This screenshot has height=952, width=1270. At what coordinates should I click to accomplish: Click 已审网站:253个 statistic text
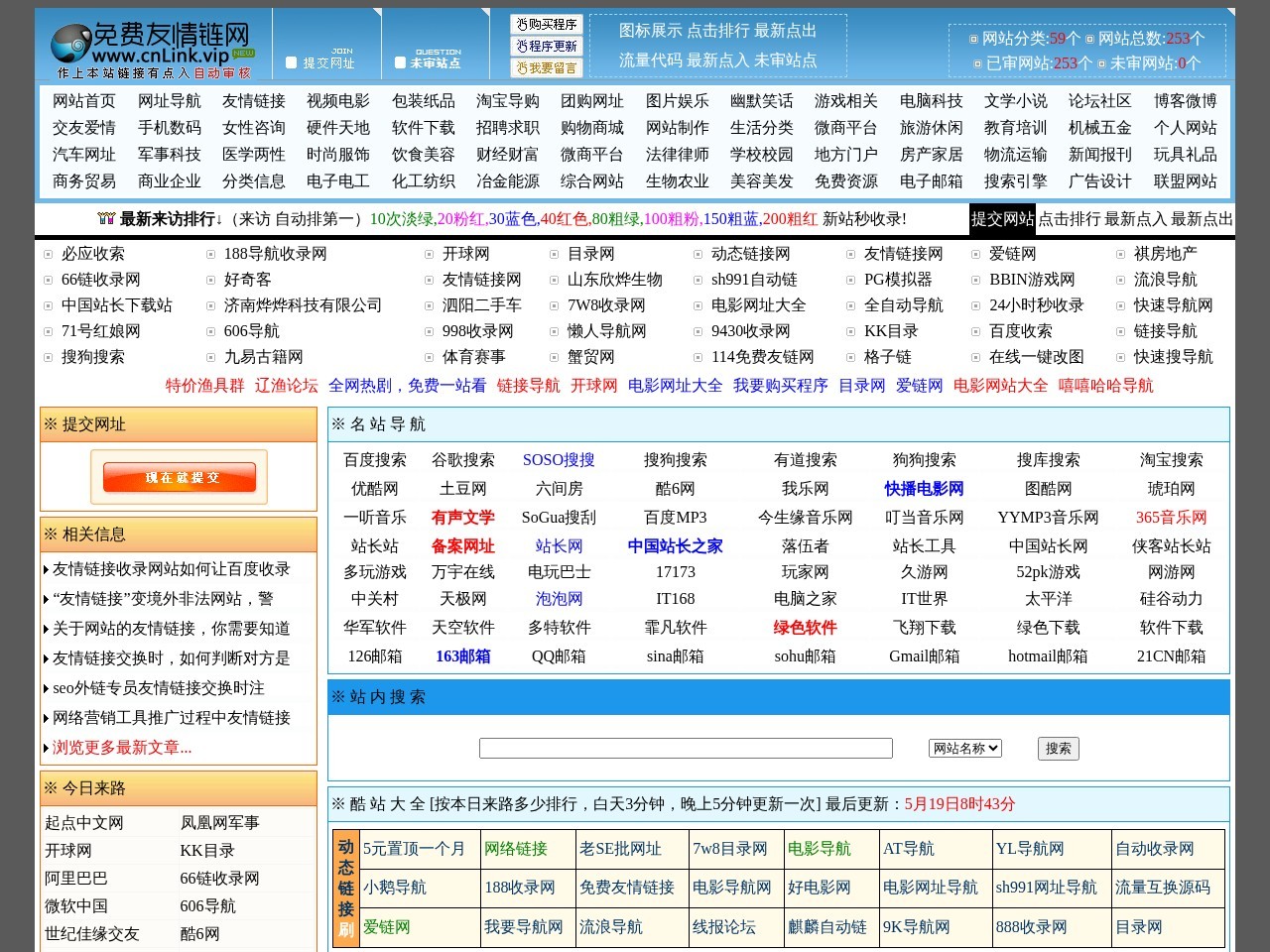coord(1039,63)
